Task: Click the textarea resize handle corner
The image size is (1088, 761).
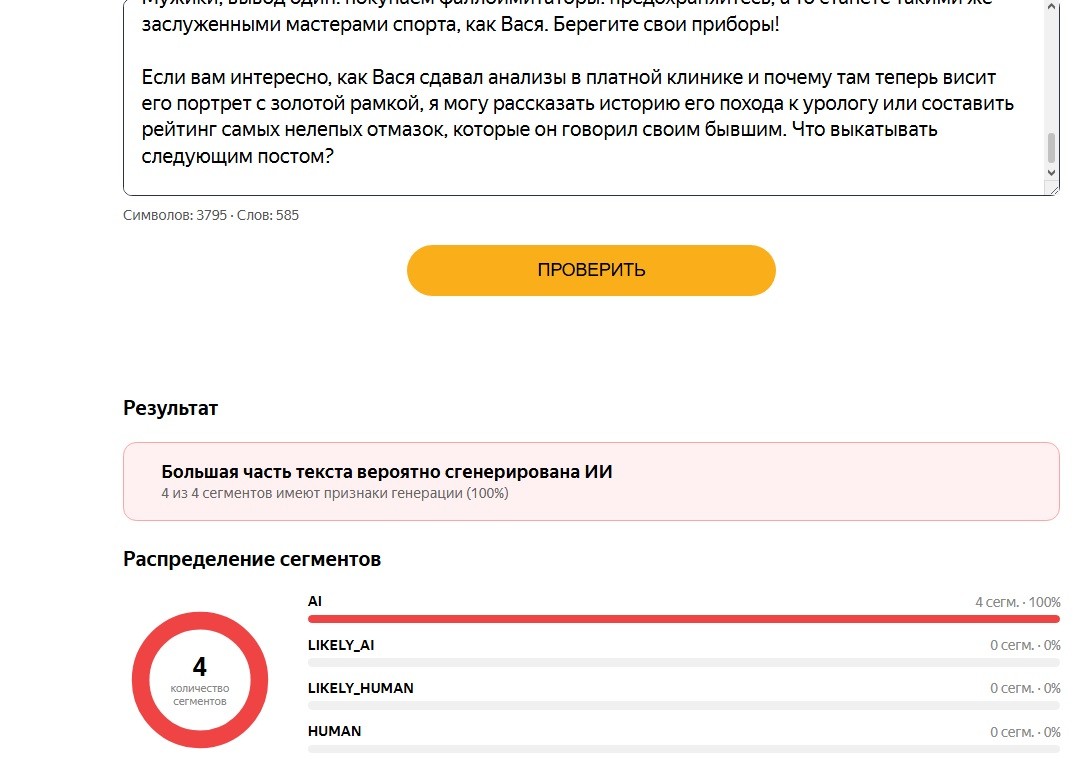Action: (x=1053, y=189)
